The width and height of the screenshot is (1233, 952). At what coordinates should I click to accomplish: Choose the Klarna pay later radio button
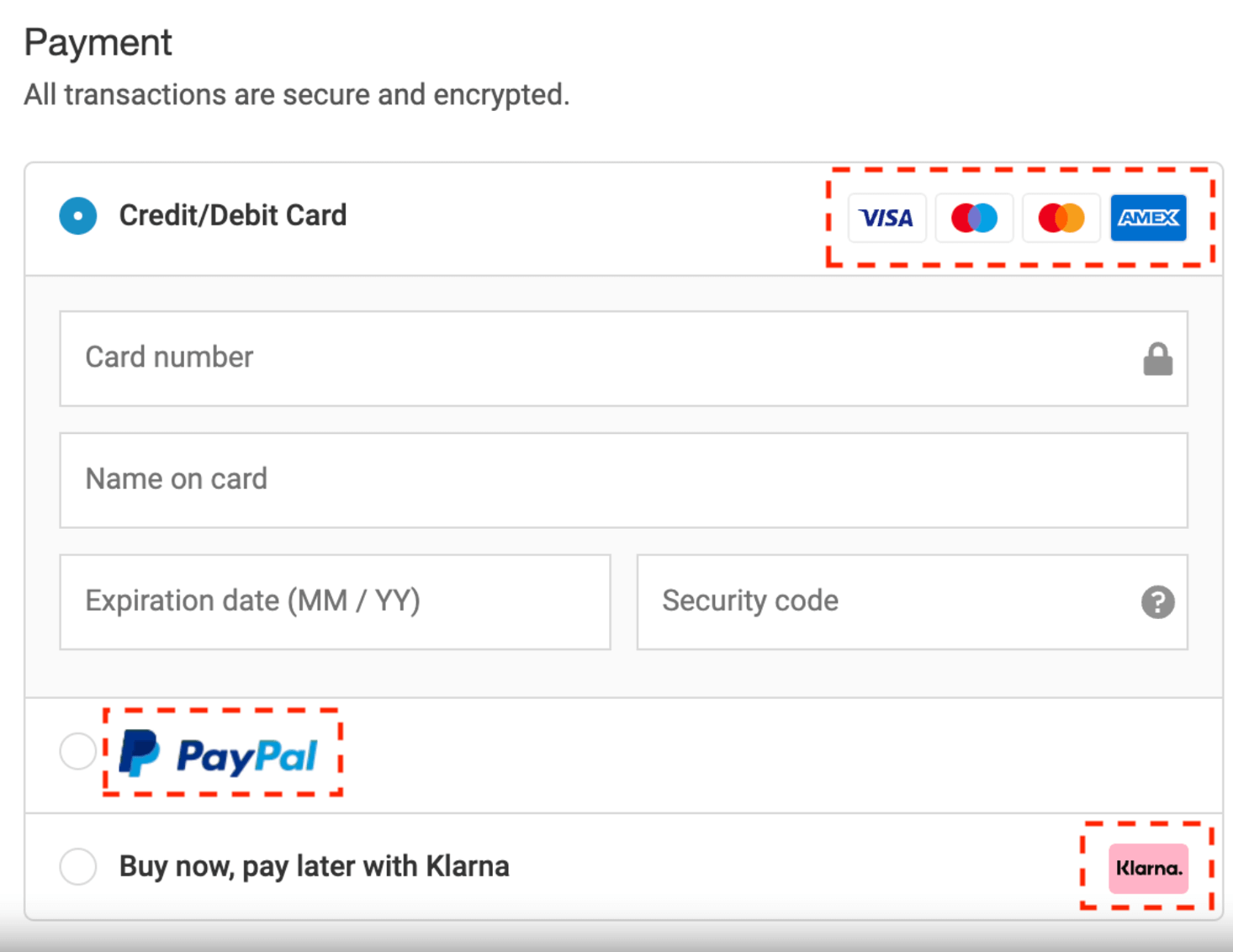[x=78, y=866]
